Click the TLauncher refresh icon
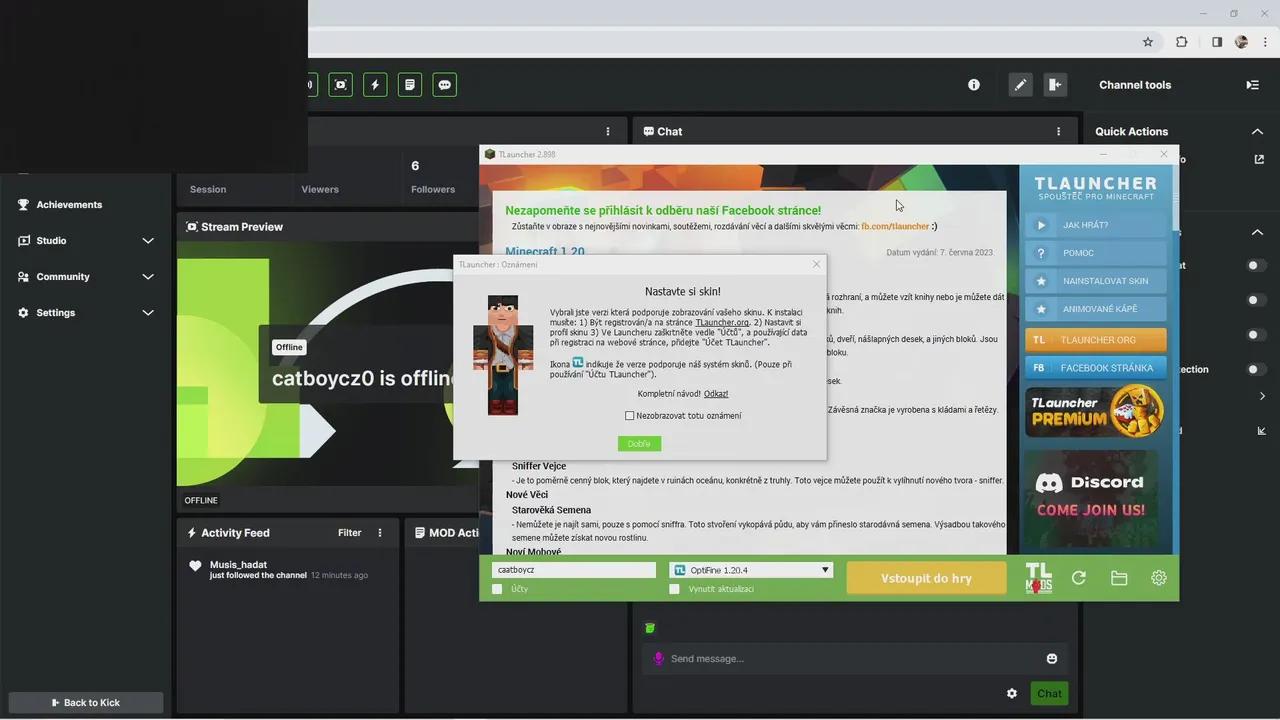 pos(1079,578)
